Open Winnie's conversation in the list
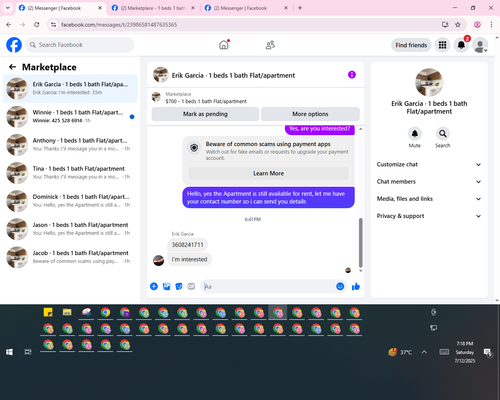 (x=70, y=117)
